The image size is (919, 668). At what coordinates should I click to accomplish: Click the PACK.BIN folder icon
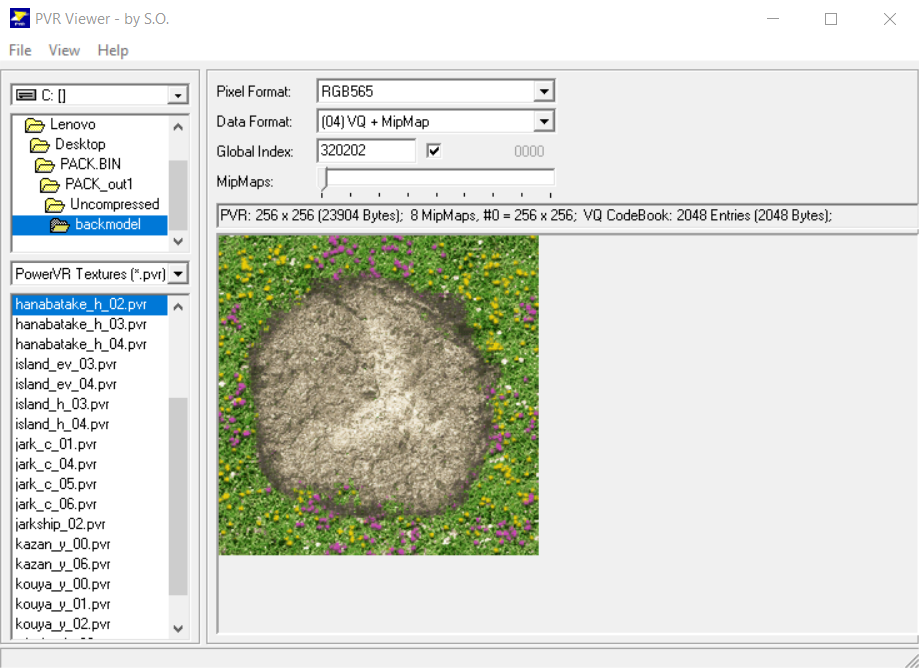click(x=45, y=165)
